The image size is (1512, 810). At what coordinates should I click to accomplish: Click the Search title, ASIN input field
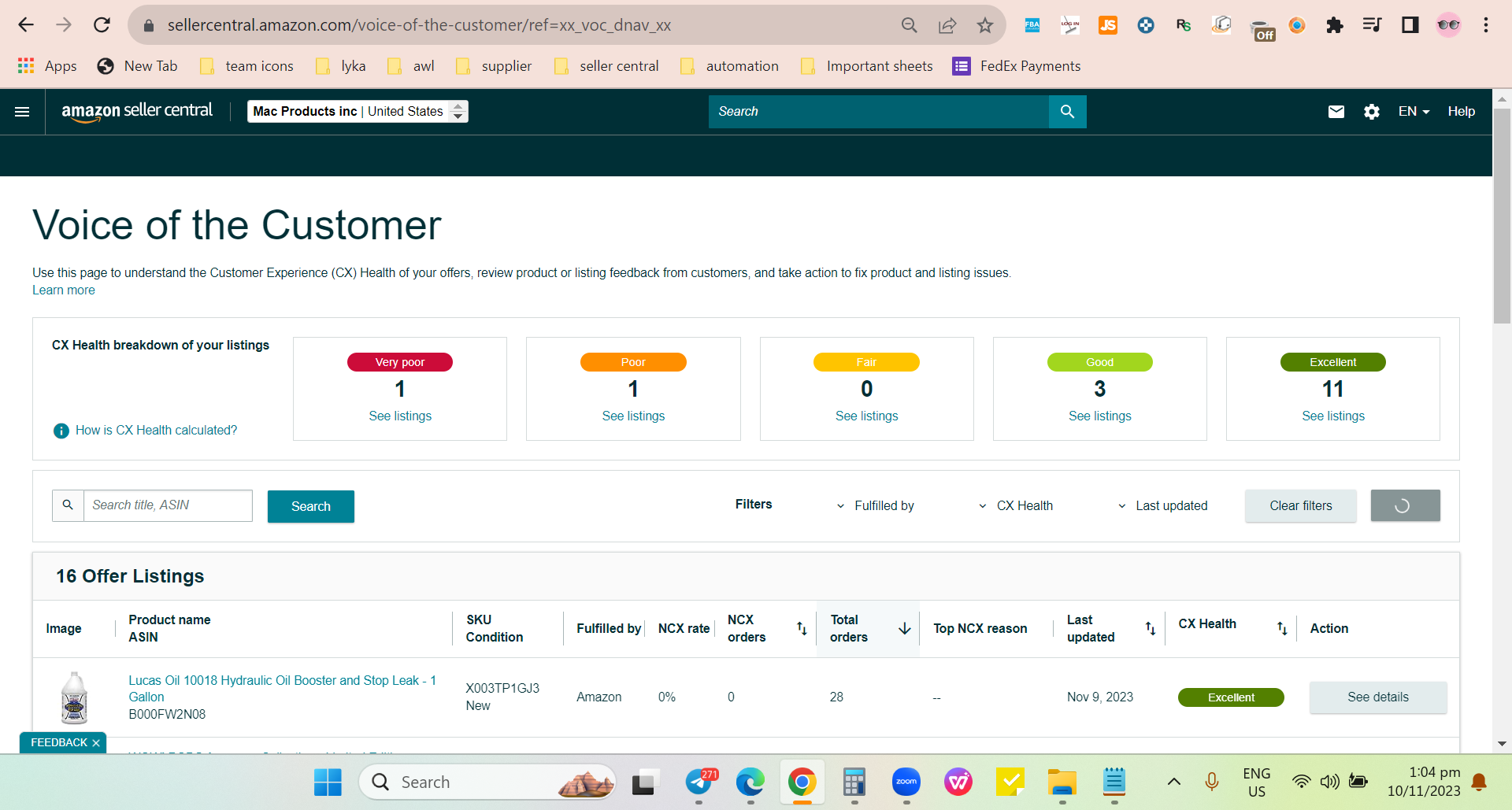pos(168,506)
